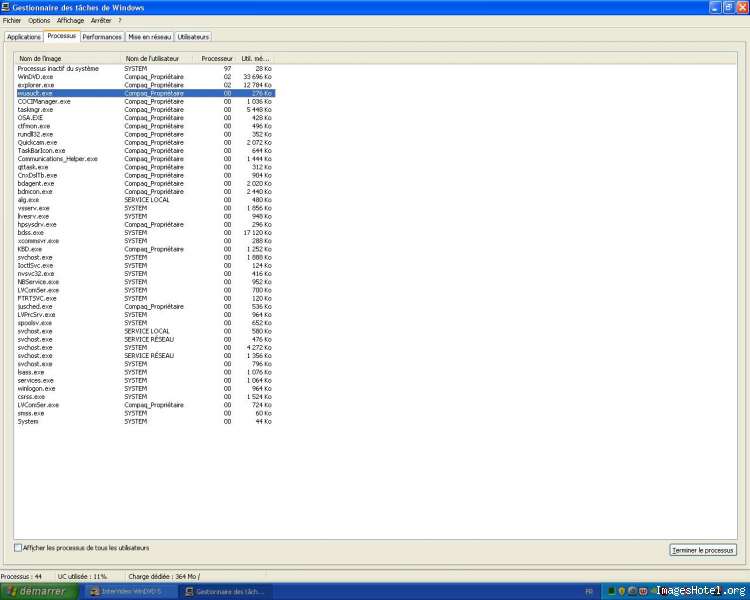The image size is (750, 600).
Task: Select the bdmcon.exe process
Action: pyautogui.click(x=145, y=191)
